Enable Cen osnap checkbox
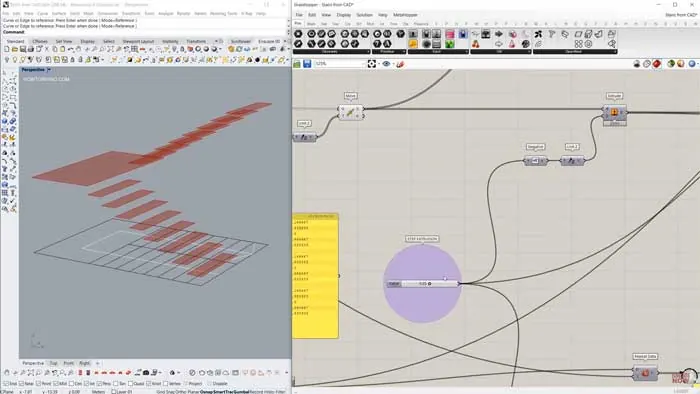700x394 pixels. click(x=72, y=384)
